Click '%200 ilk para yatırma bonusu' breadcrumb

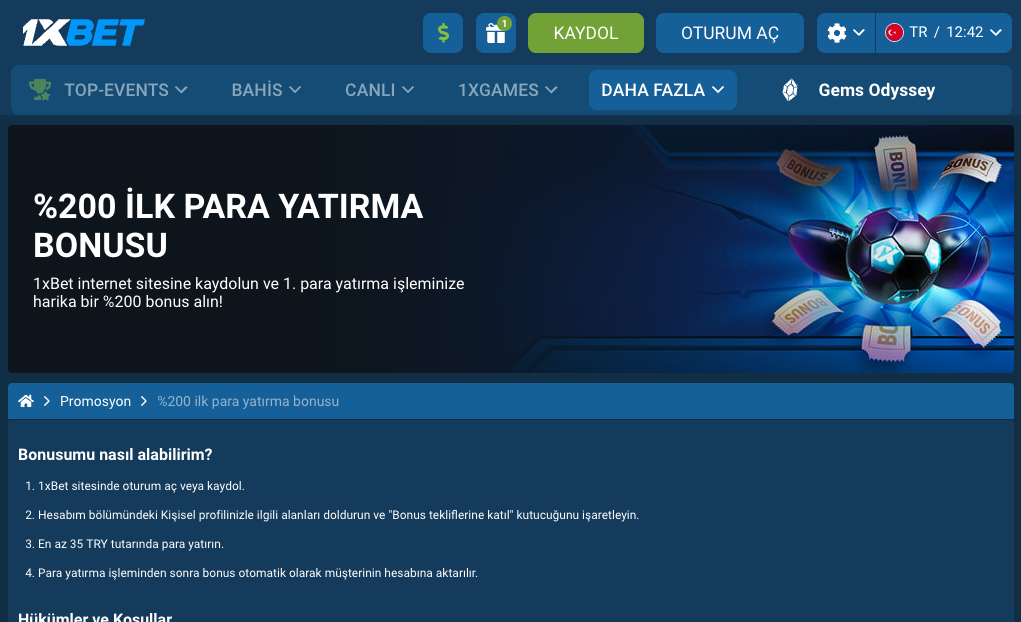(x=248, y=401)
